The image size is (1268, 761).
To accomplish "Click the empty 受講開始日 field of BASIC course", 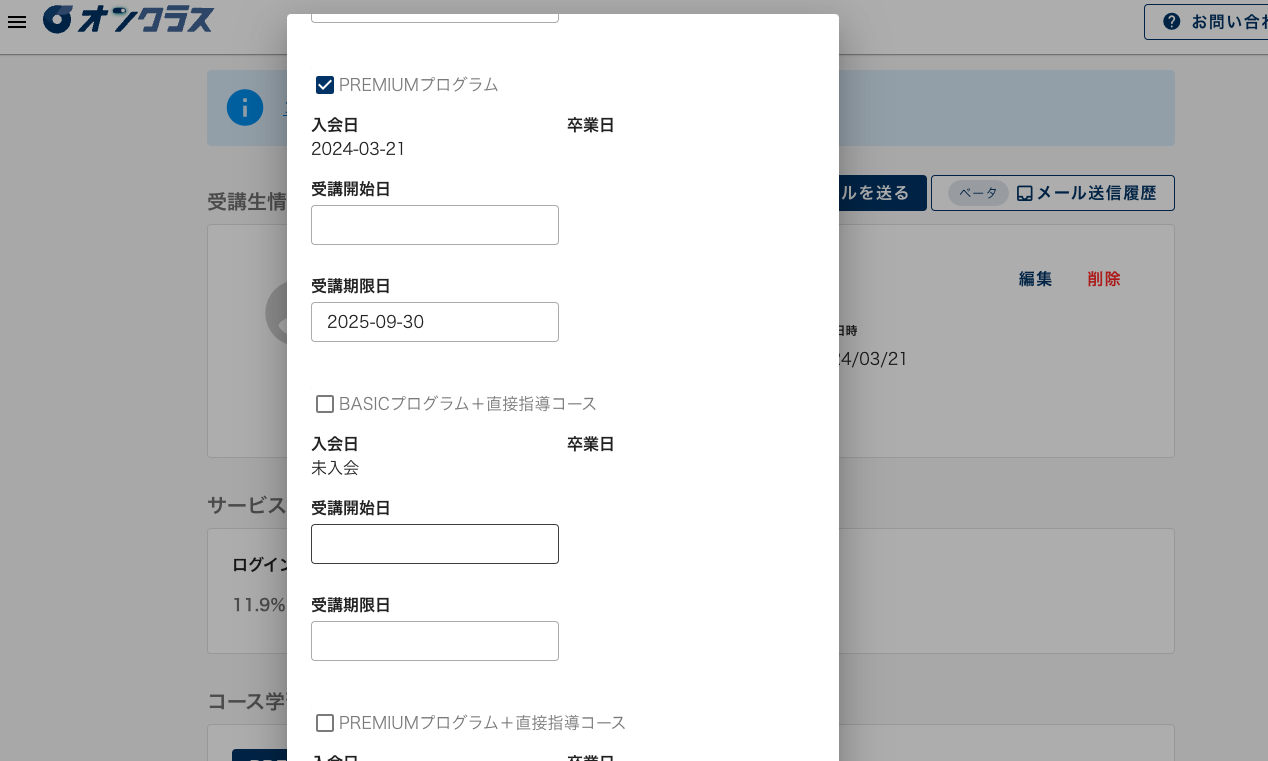I will (434, 544).
